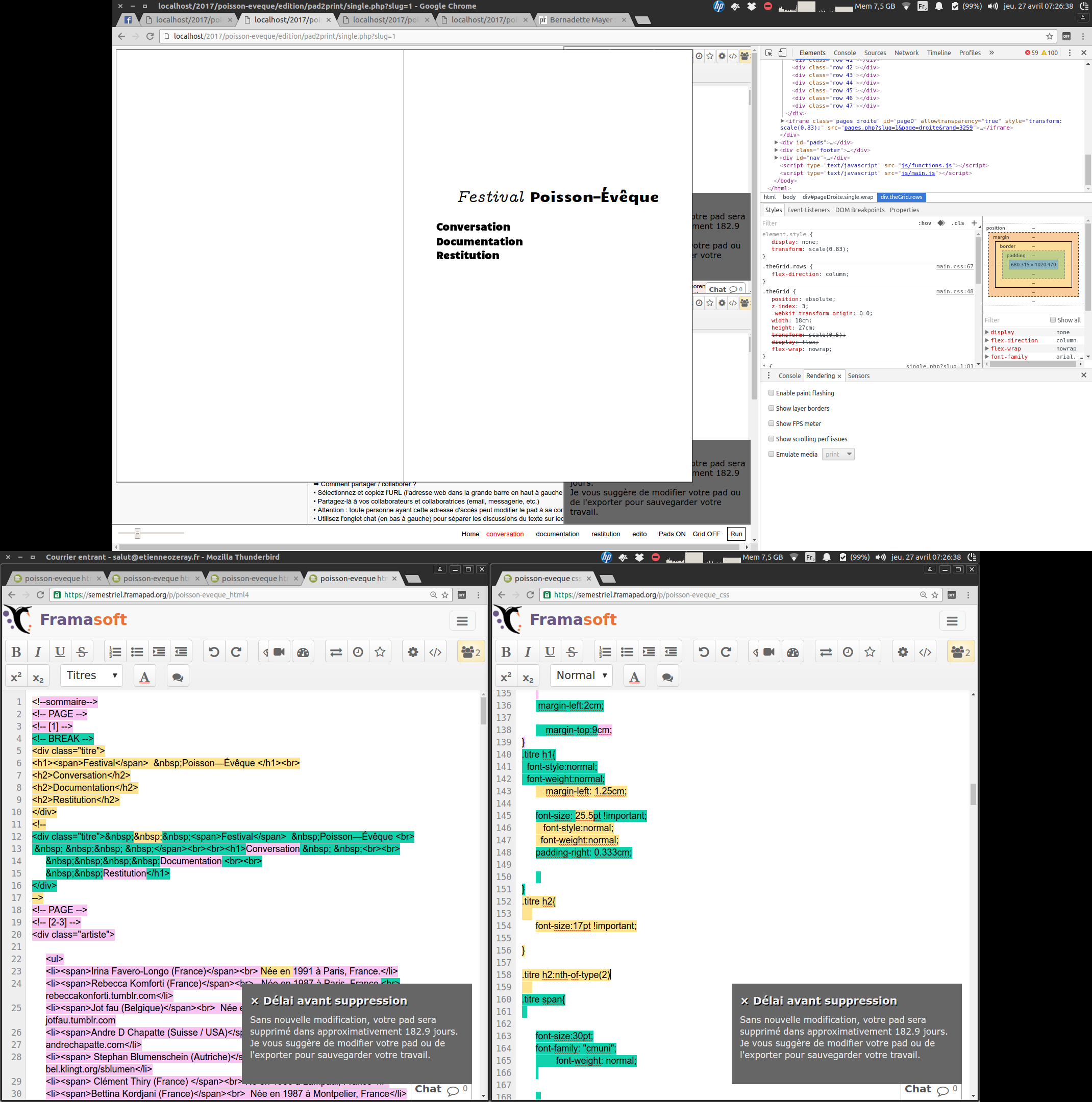The width and height of the screenshot is (1092, 1102).
Task: Check Emulate media option
Action: (772, 455)
